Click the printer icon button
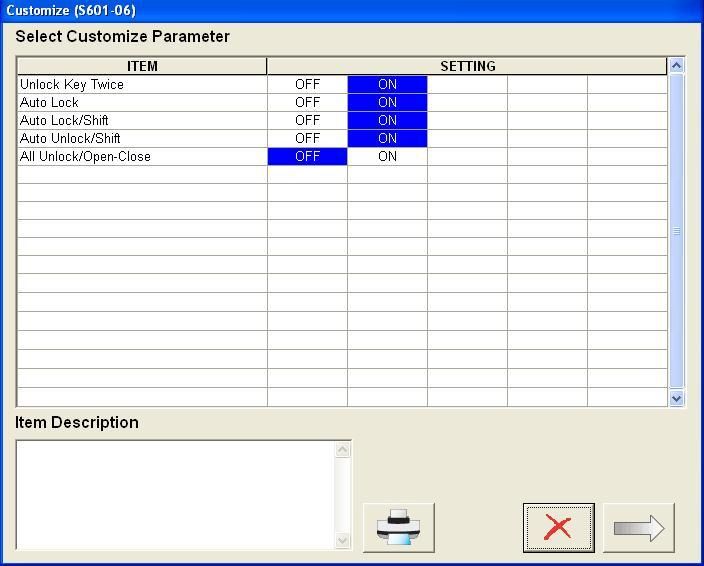 (398, 527)
